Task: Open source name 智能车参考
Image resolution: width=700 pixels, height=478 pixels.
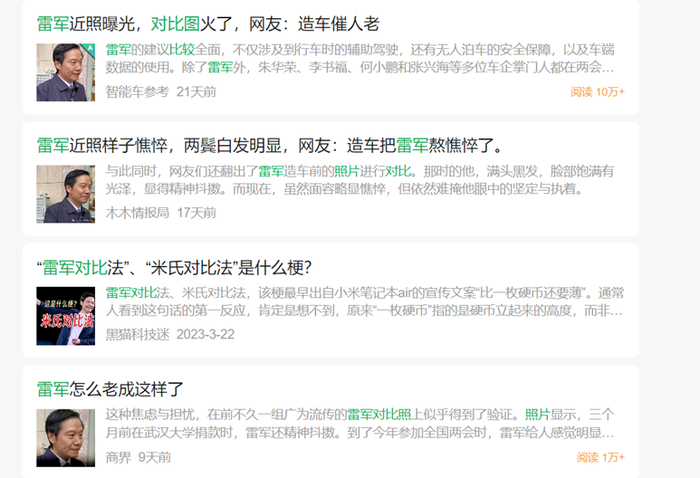Action: coord(138,92)
